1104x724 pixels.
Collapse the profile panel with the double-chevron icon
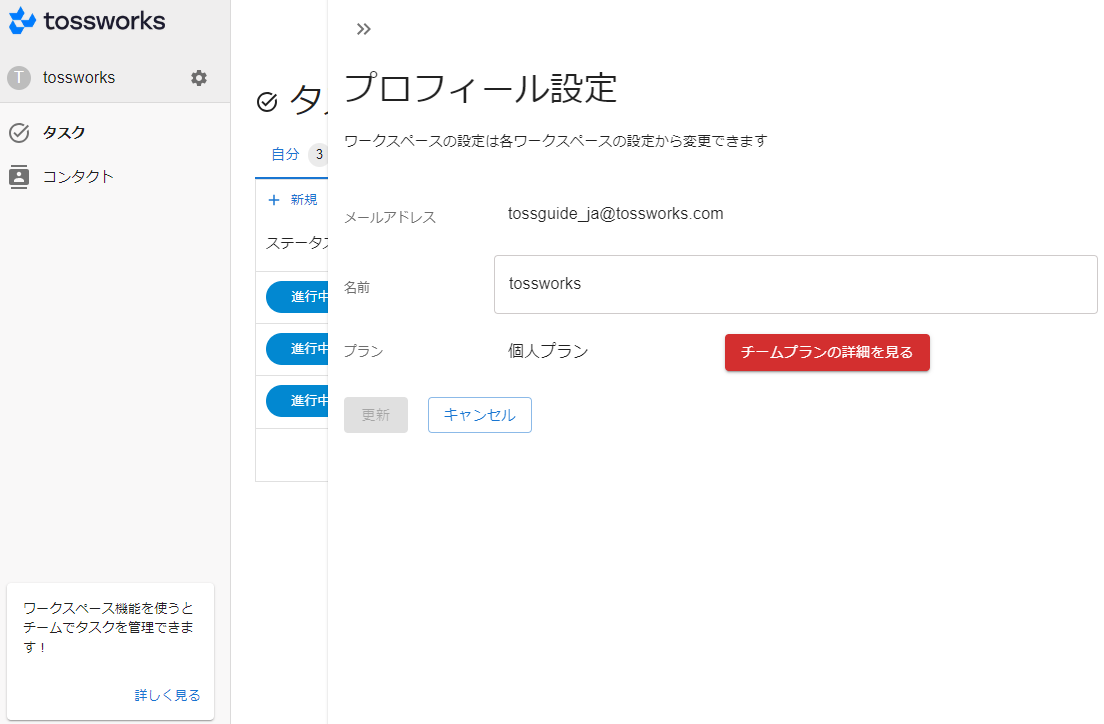364,29
